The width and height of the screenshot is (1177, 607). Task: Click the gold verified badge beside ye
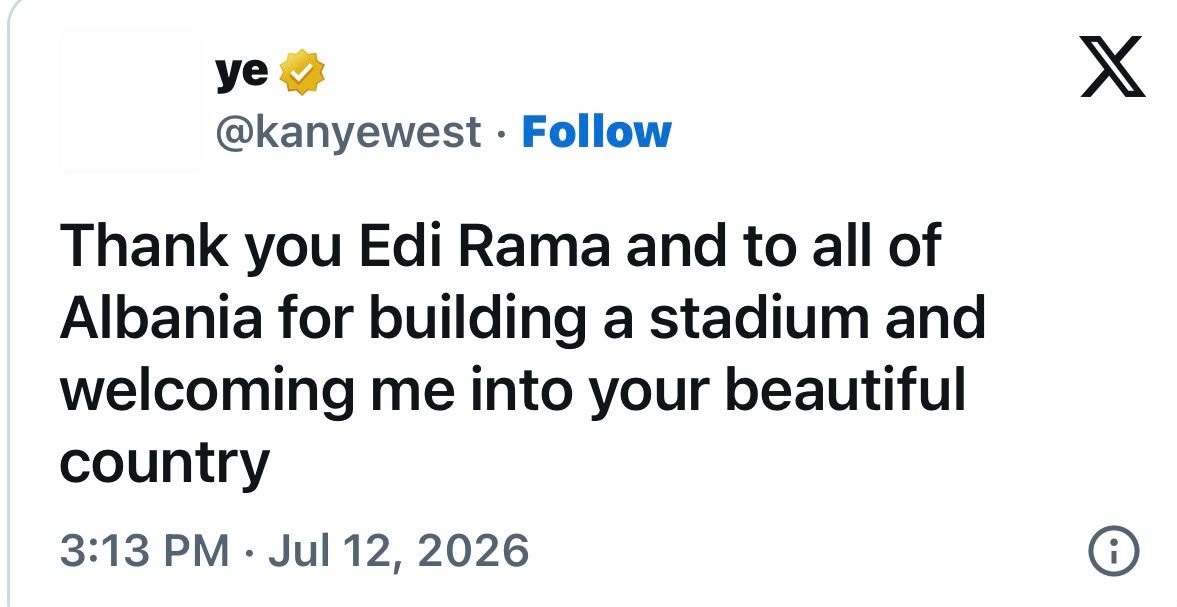[302, 72]
